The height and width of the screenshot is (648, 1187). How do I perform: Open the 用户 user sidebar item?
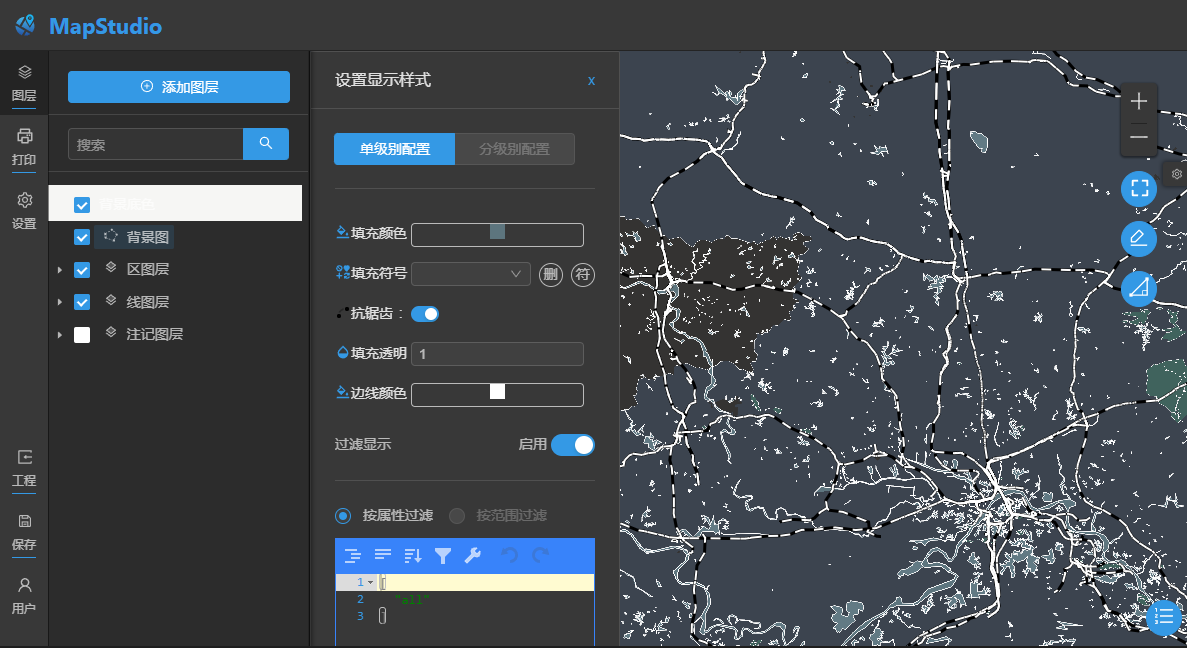24,597
